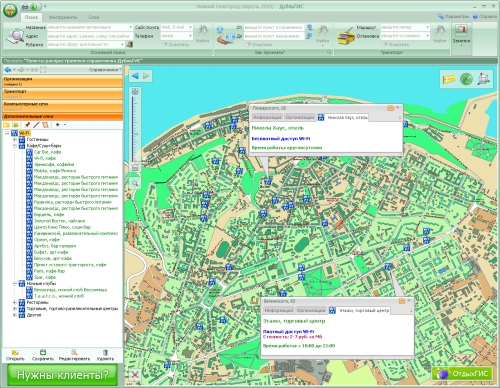Click the Нужны клиенты? green banner button
This screenshot has width=500, height=388.
pos(62,375)
